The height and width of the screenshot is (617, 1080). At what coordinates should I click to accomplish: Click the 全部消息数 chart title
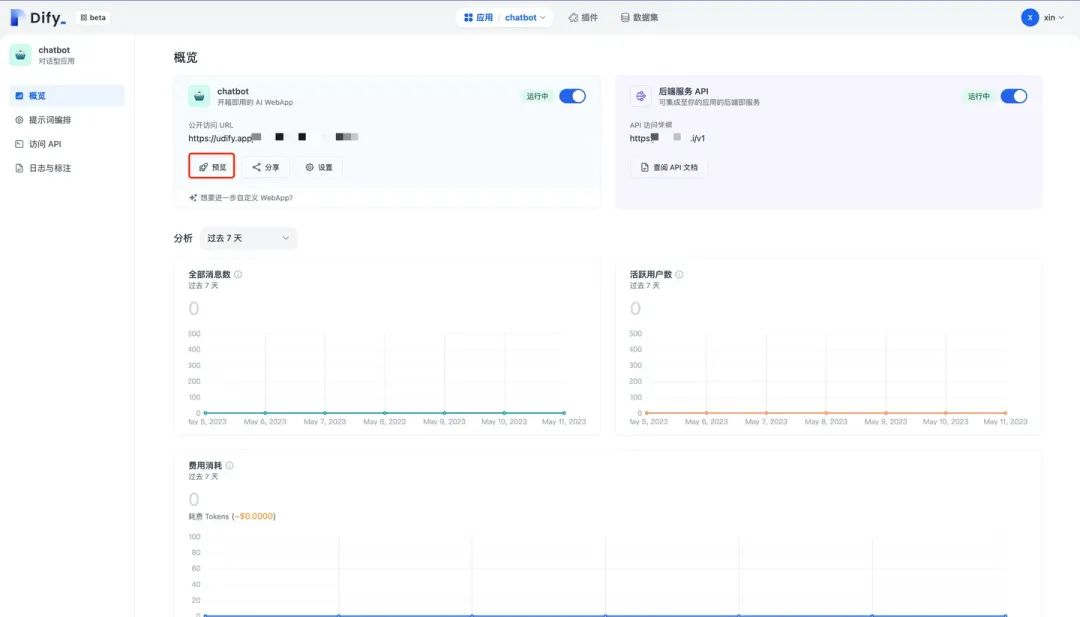(x=209, y=274)
